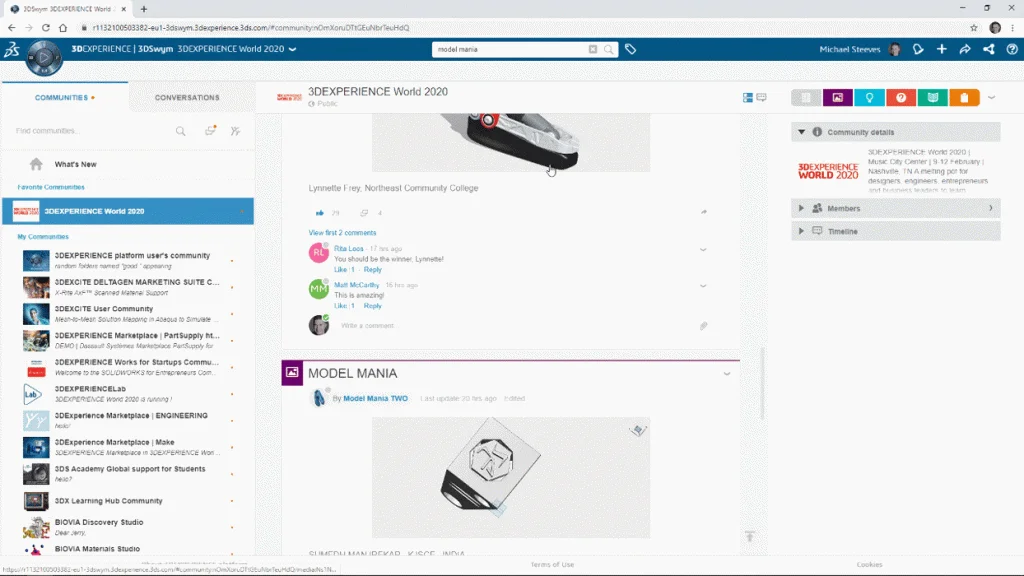1024x576 pixels.
Task: Collapse the Community details section
Action: coord(801,132)
